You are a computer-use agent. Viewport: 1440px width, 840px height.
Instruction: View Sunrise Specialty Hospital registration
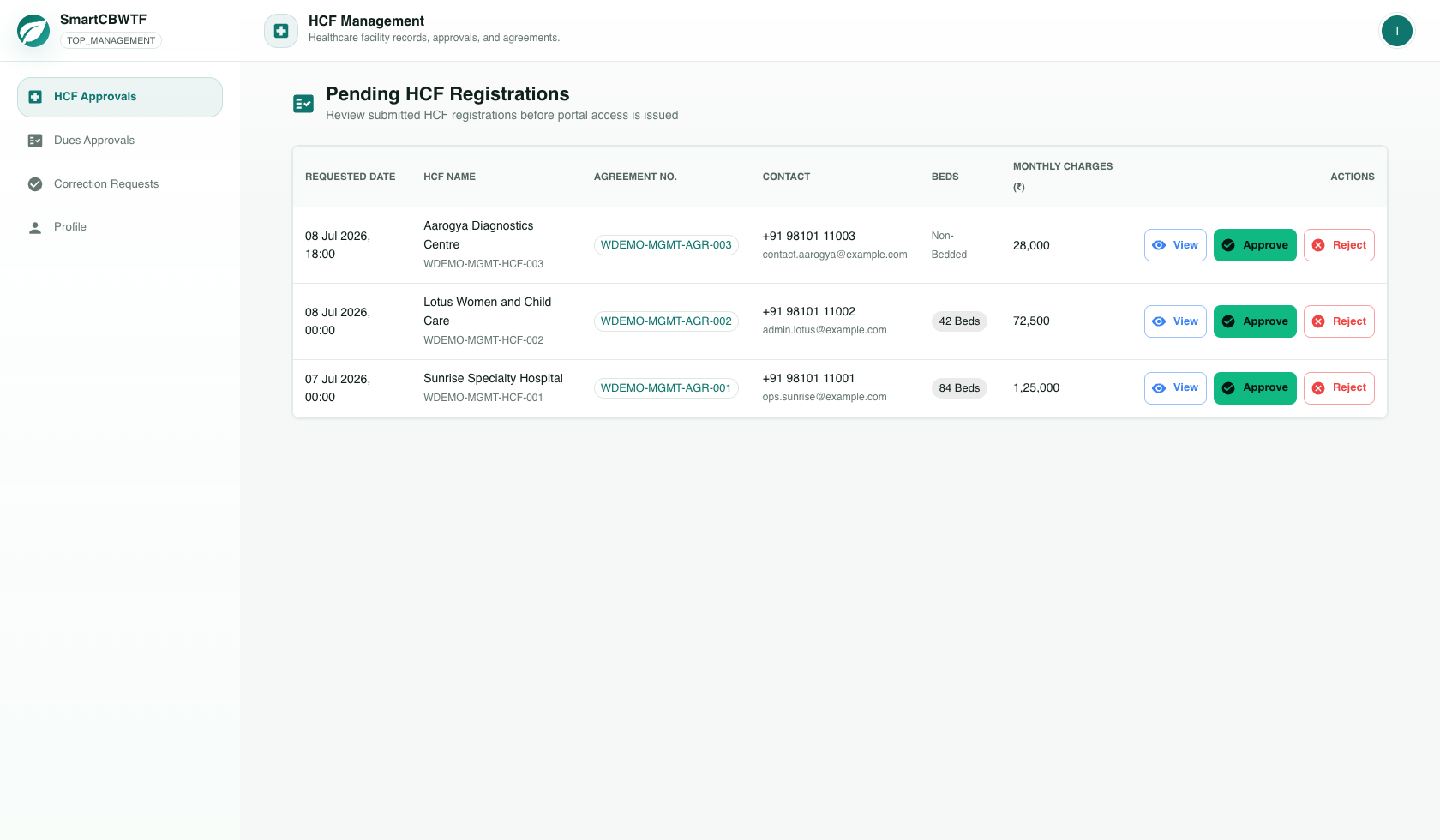tap(1175, 388)
